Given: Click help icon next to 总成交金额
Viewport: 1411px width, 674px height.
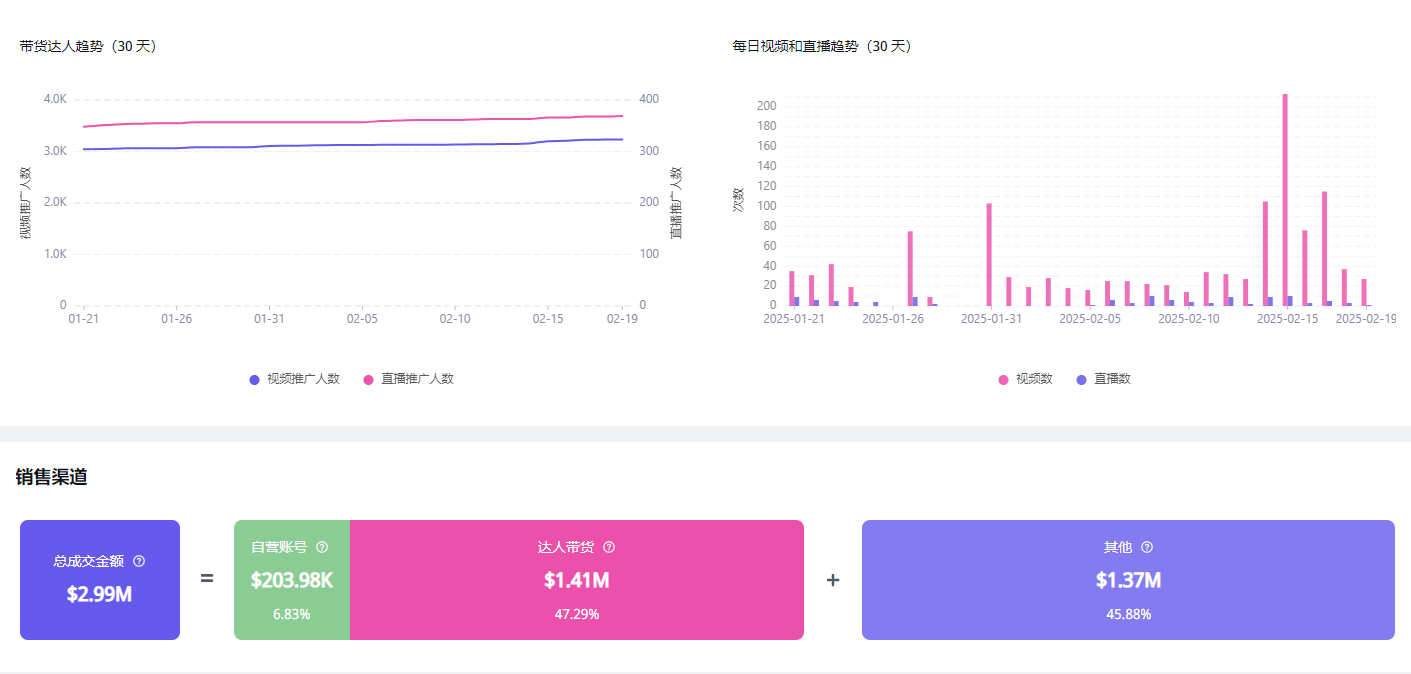Looking at the screenshot, I should click(x=139, y=561).
